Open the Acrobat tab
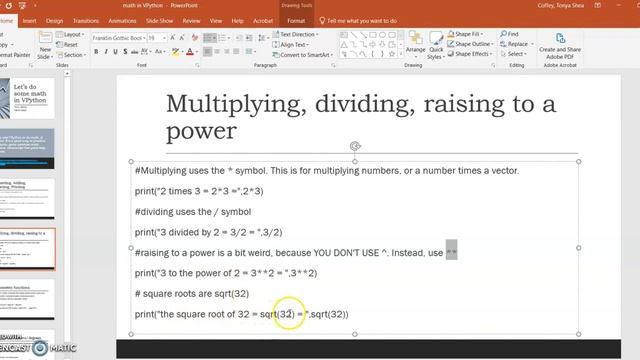 (263, 21)
